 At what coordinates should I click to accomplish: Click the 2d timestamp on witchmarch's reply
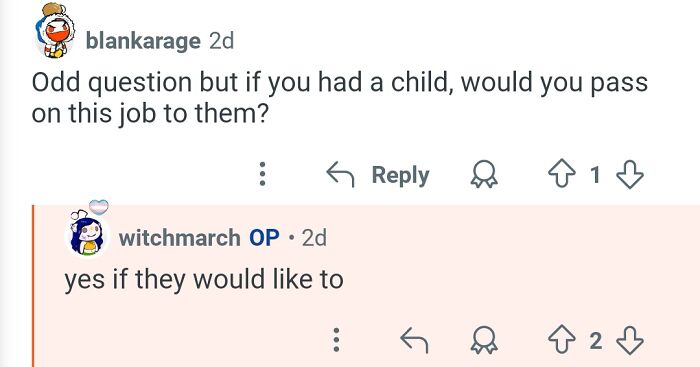314,238
